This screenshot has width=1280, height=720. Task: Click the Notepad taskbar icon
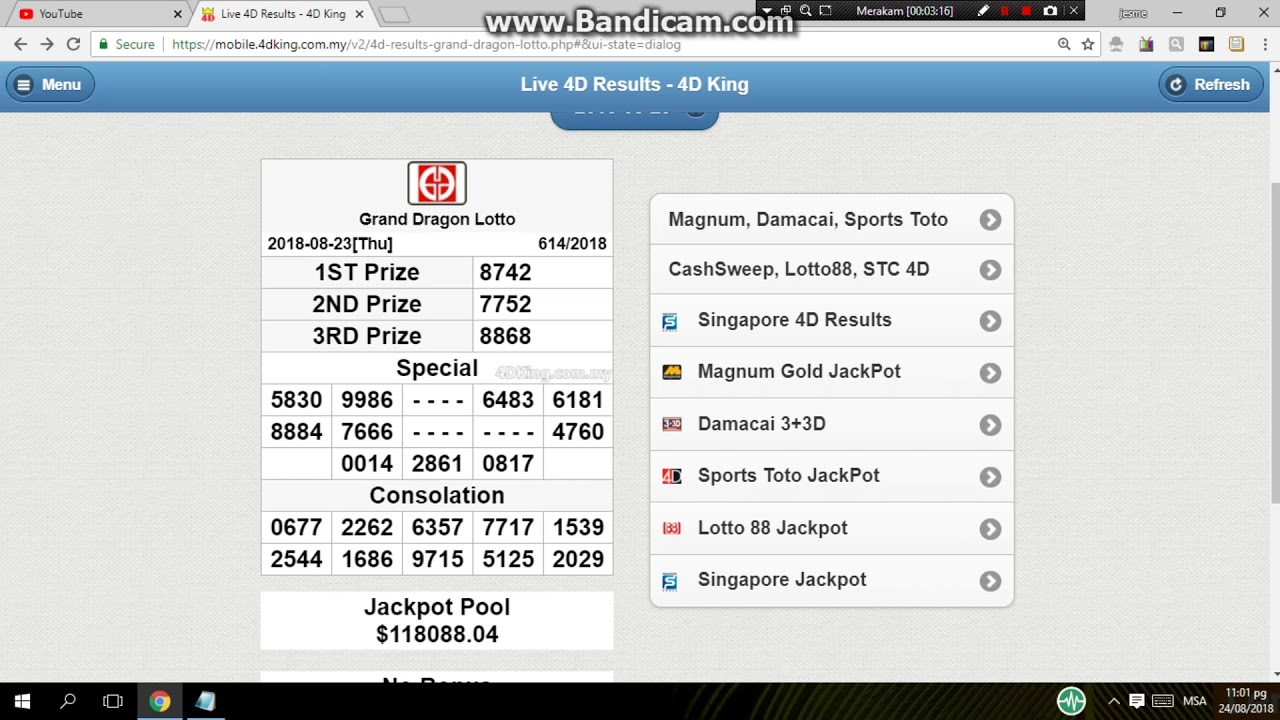coord(205,701)
